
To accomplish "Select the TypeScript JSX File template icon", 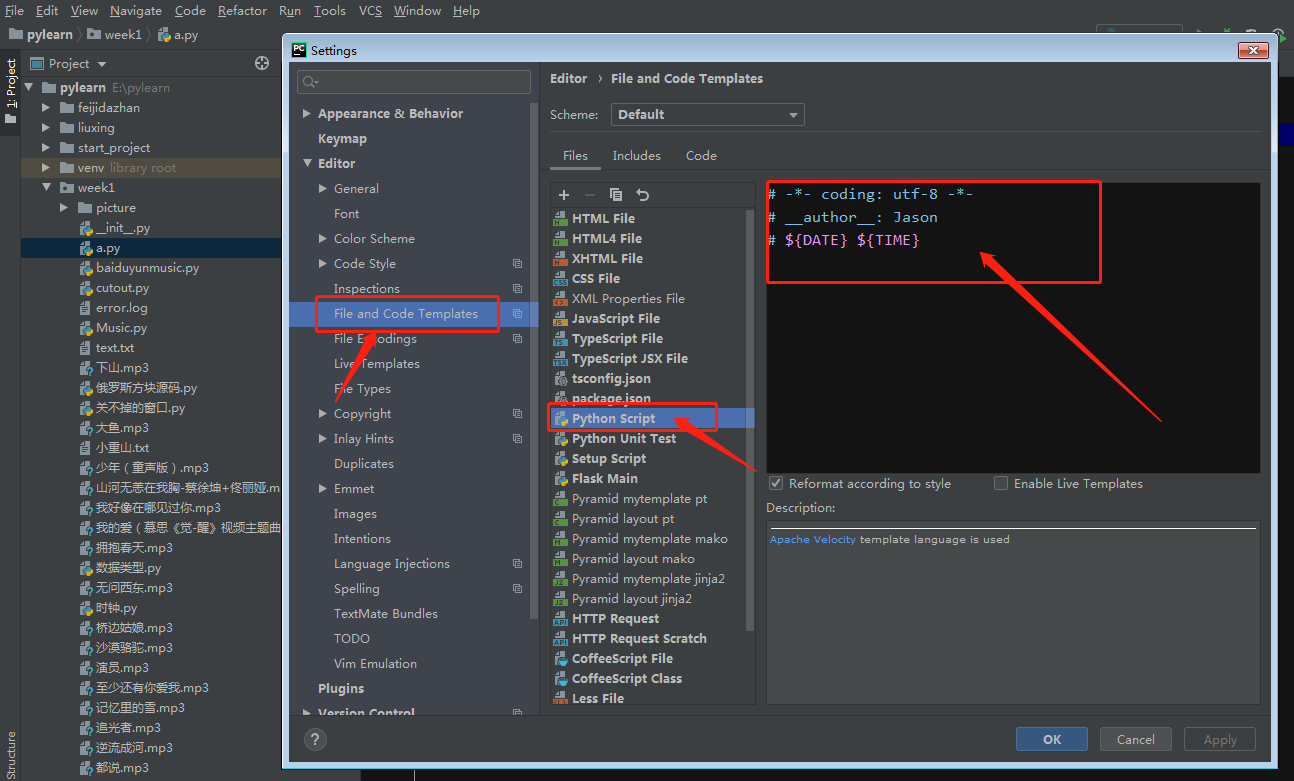I will pyautogui.click(x=561, y=358).
